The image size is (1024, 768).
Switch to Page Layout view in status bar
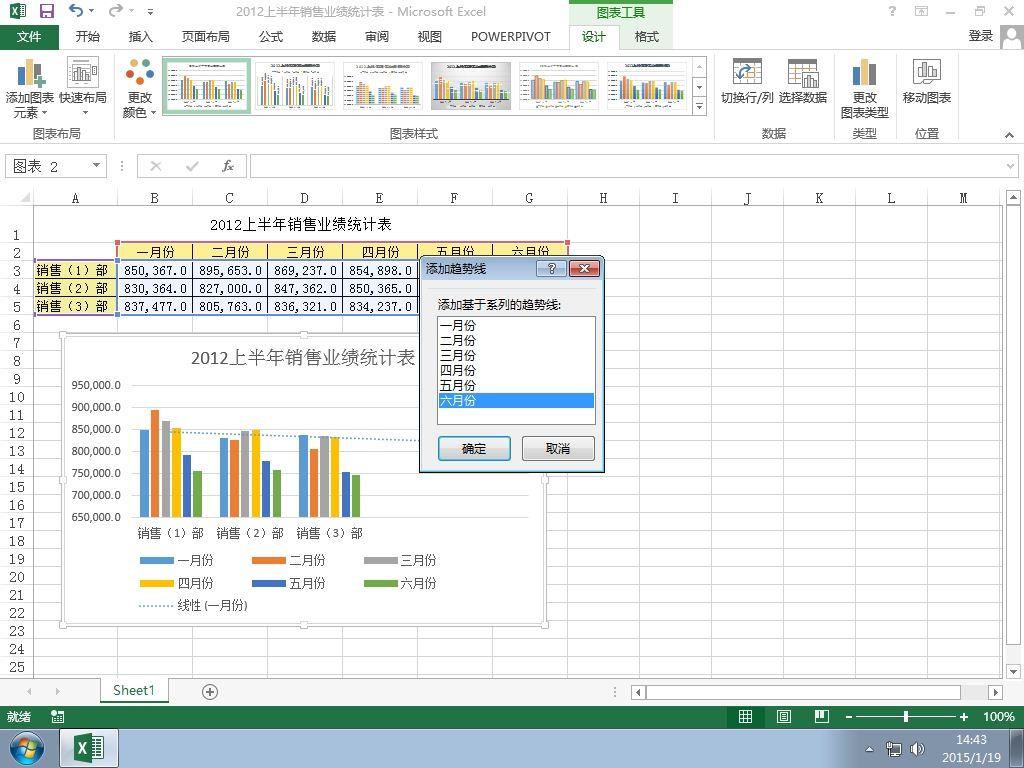point(784,716)
